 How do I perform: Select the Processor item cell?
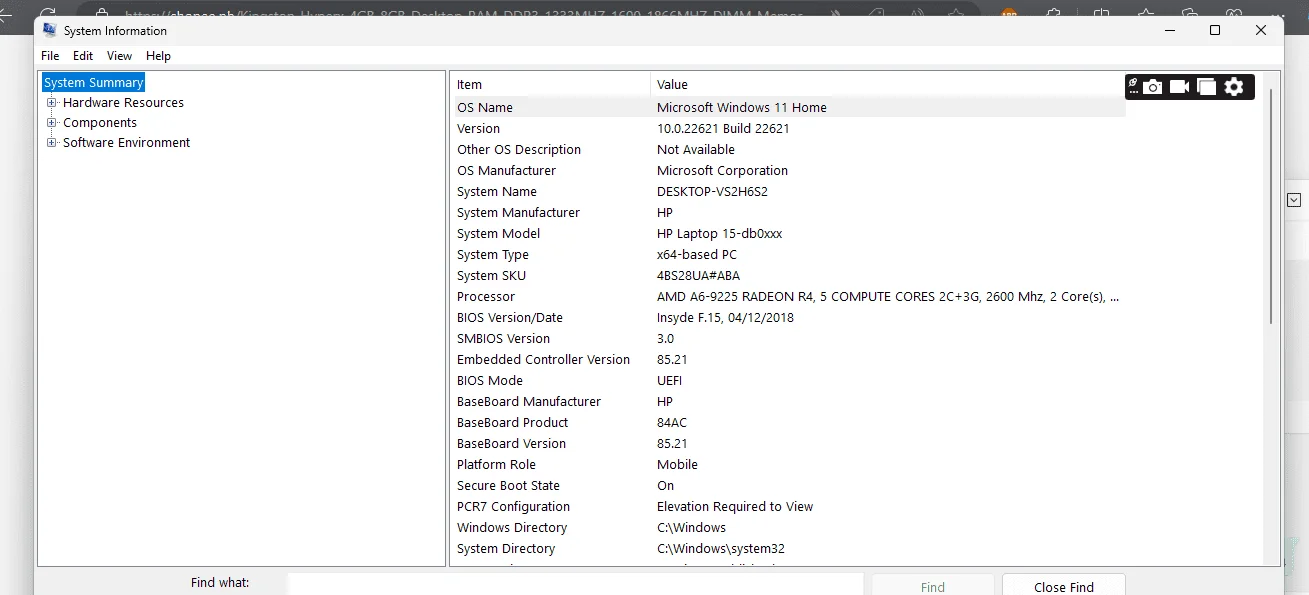pos(486,296)
